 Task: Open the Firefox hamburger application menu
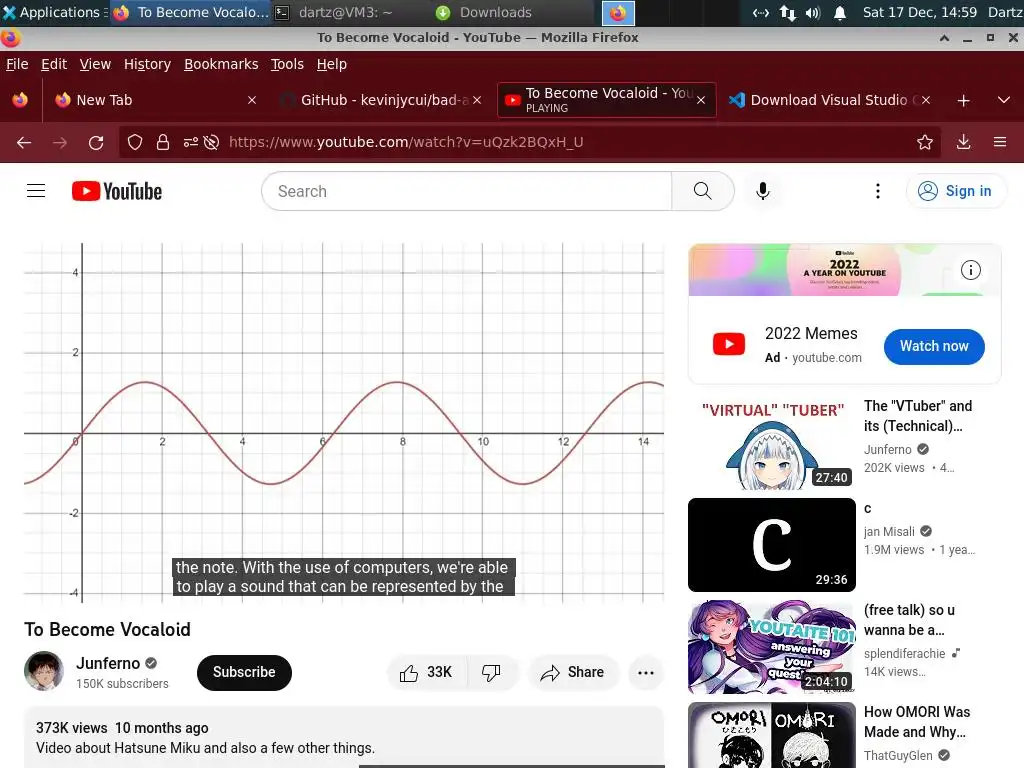(x=1000, y=142)
